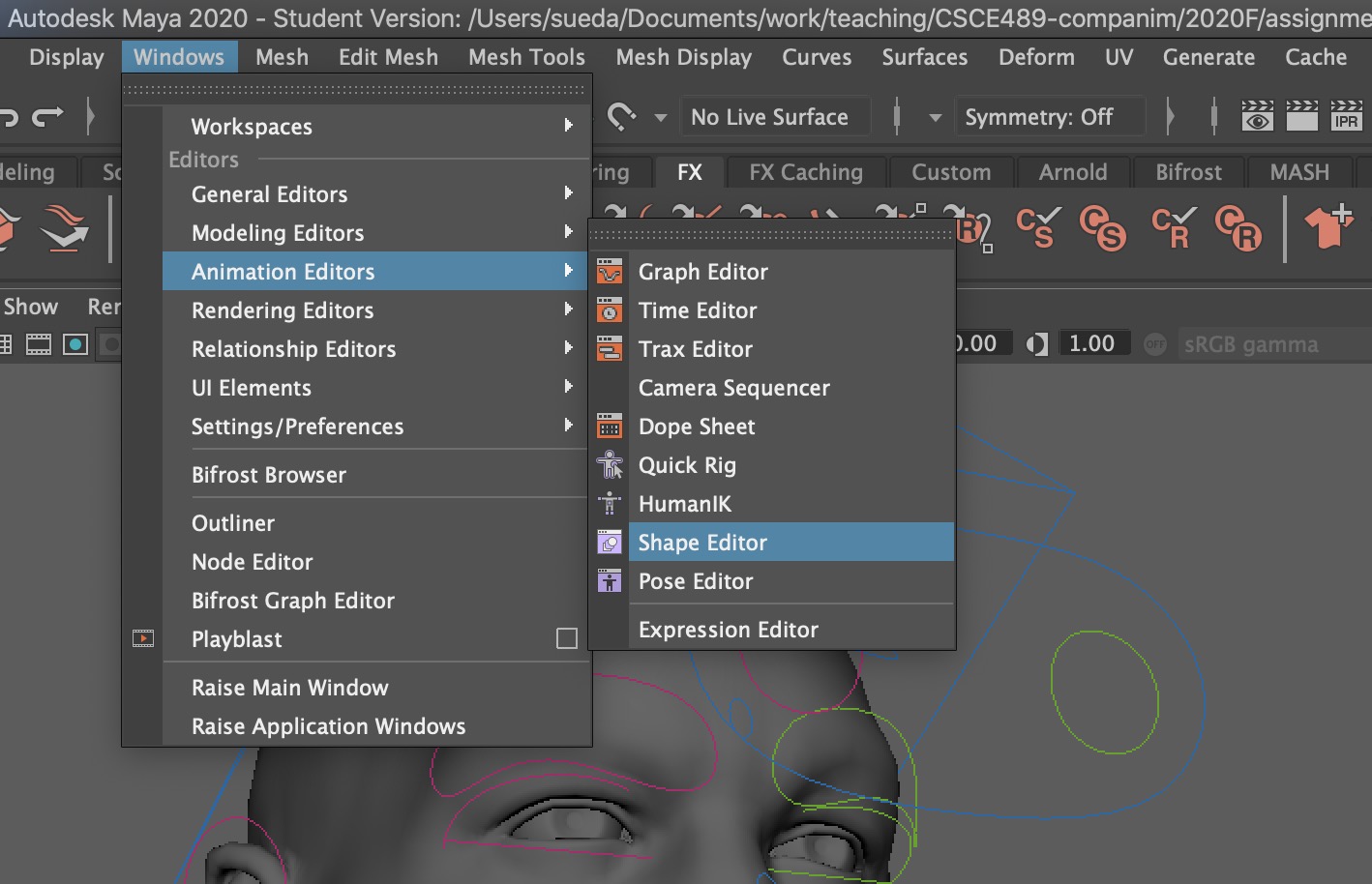1372x884 pixels.
Task: Click the CR checkmark shelf icon
Action: 1174,228
